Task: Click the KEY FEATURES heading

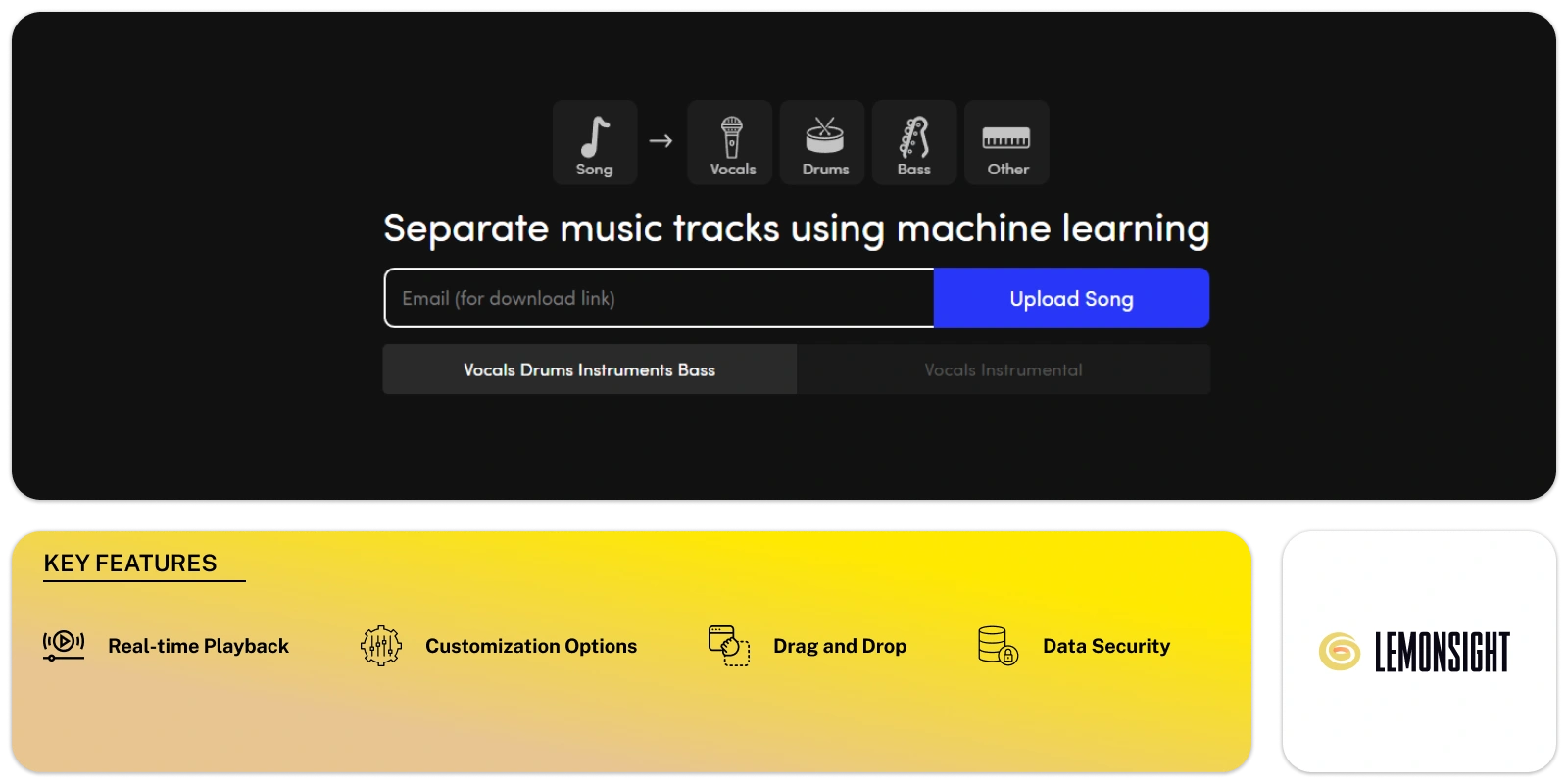Action: 130,563
